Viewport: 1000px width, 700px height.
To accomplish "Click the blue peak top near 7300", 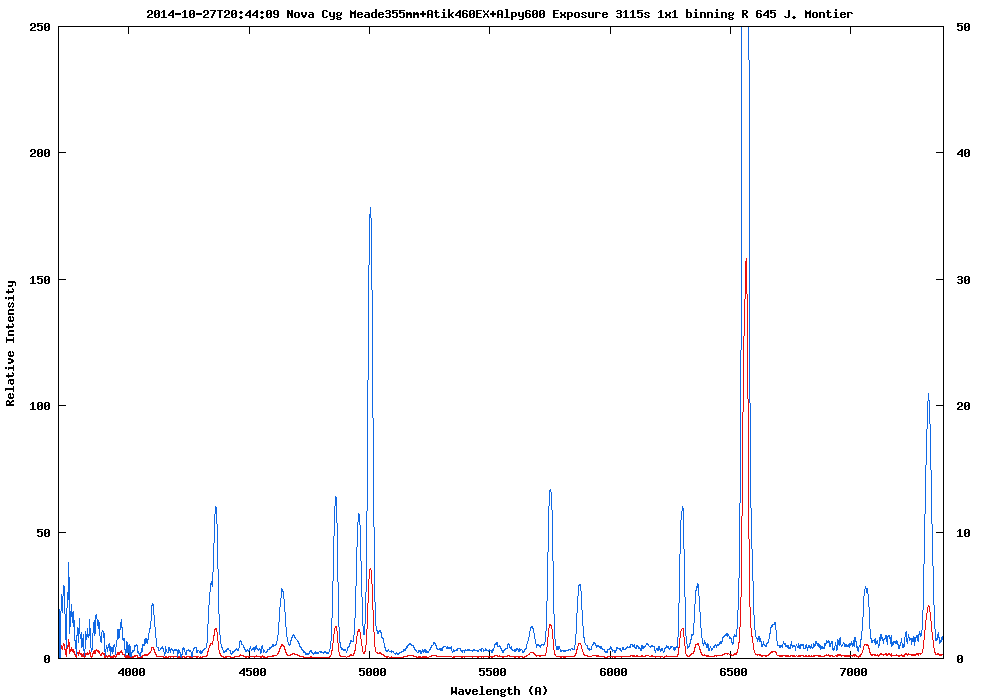I will point(928,395).
